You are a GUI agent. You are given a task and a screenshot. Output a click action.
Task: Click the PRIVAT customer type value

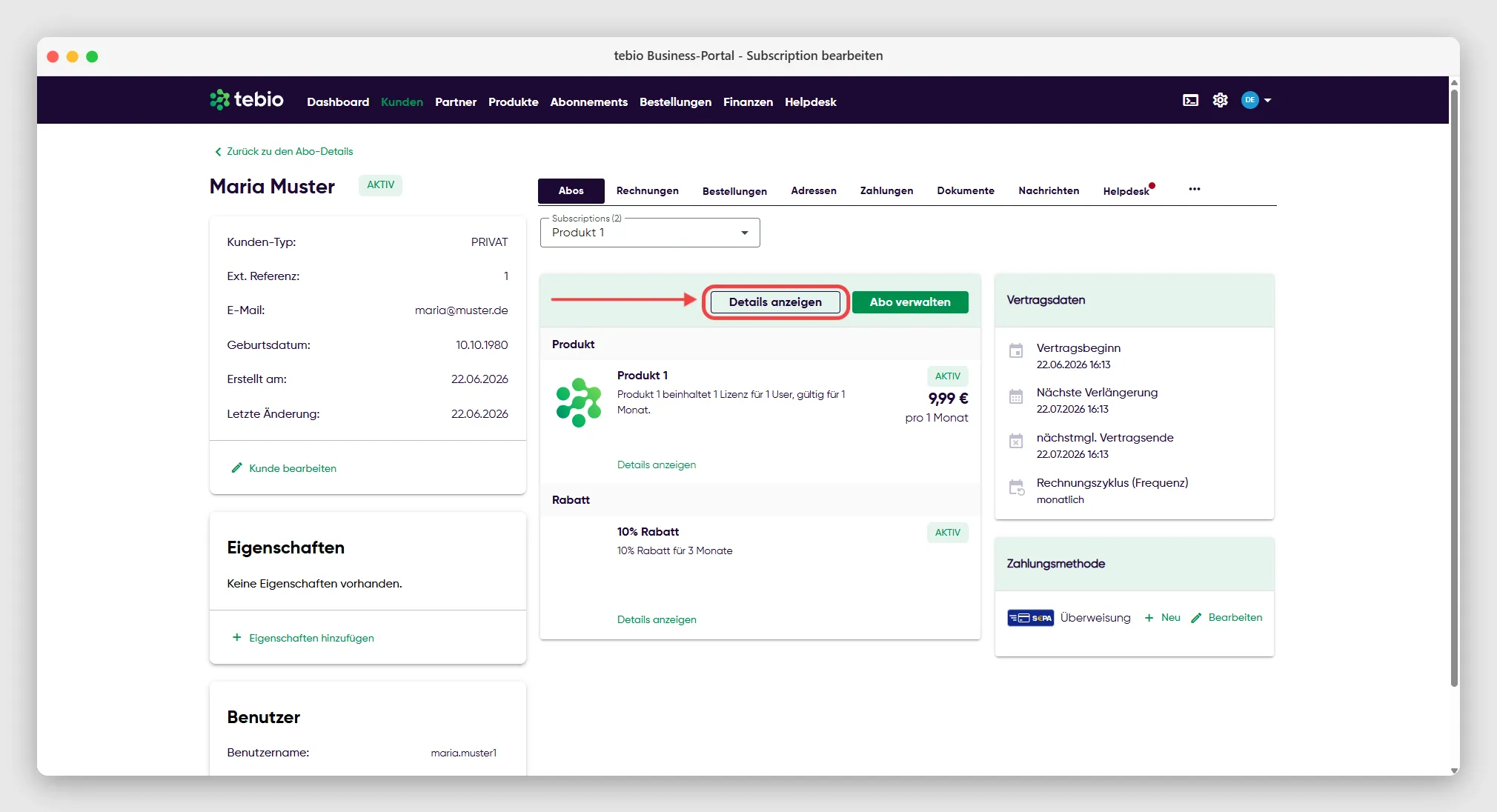tap(489, 242)
